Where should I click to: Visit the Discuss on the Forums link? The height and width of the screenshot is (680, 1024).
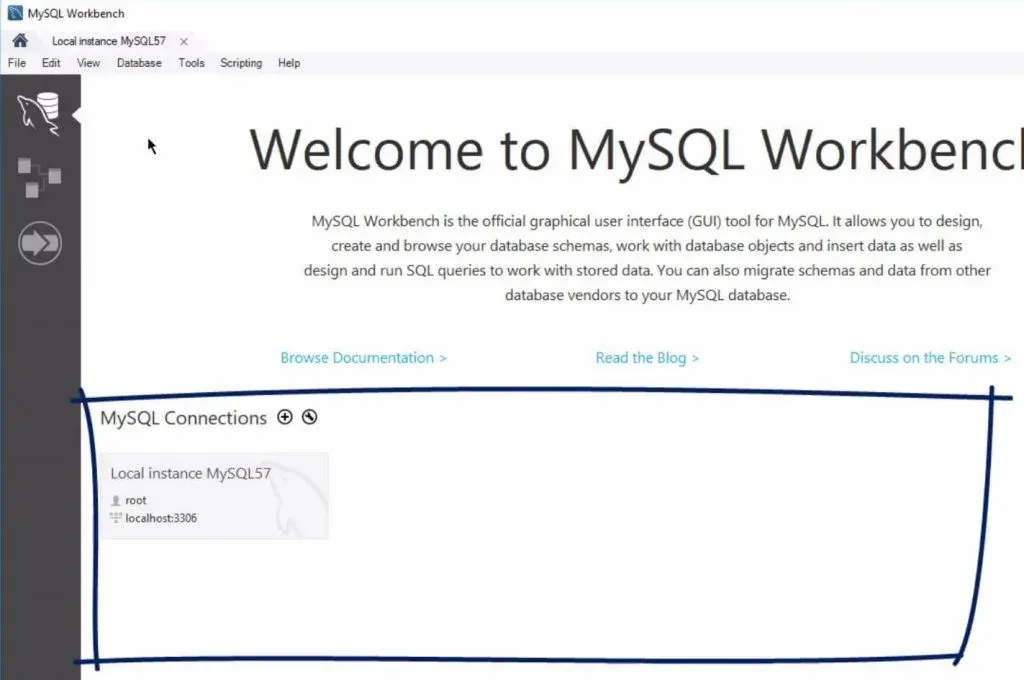coord(930,358)
